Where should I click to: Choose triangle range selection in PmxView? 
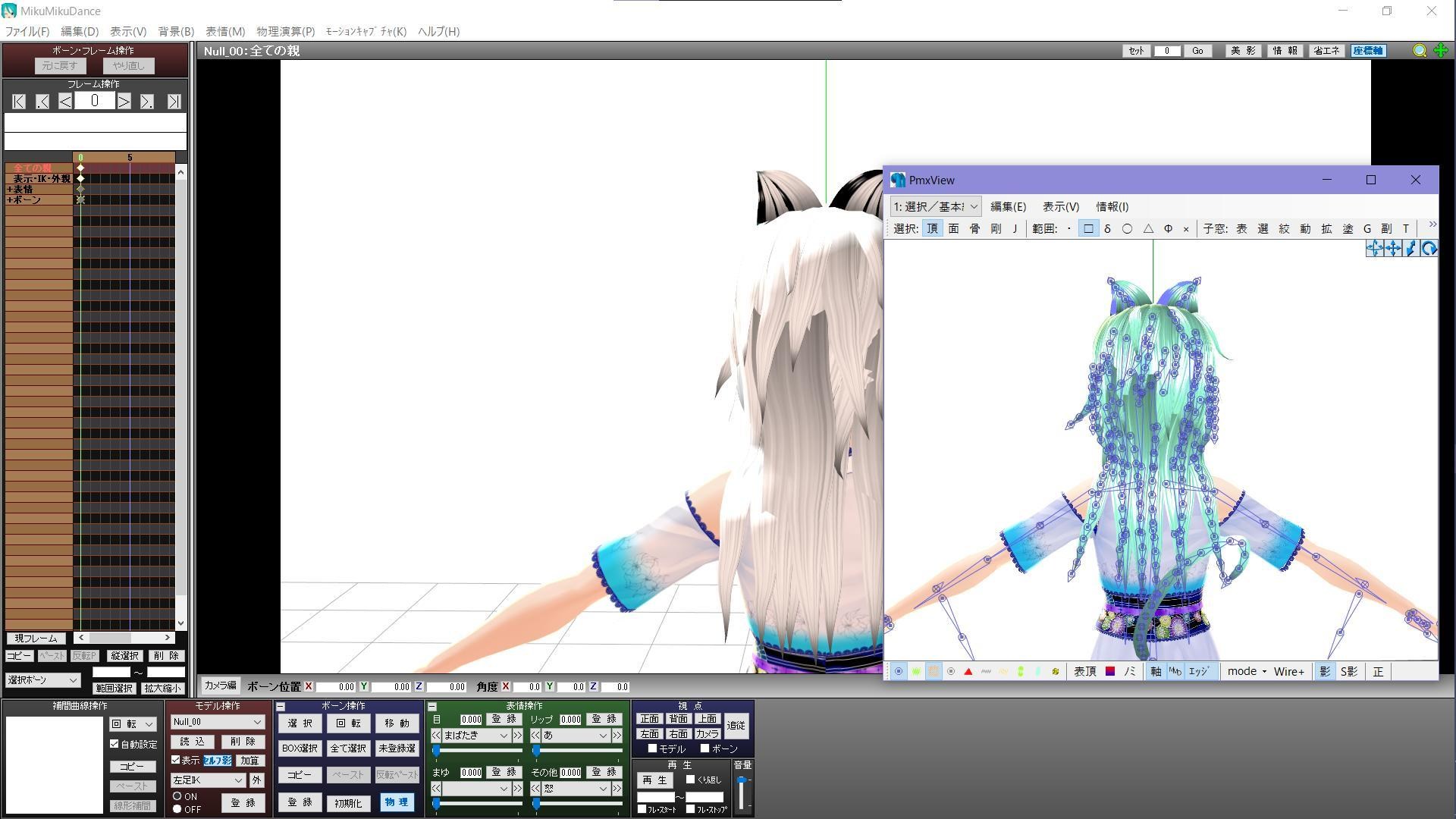[1148, 228]
